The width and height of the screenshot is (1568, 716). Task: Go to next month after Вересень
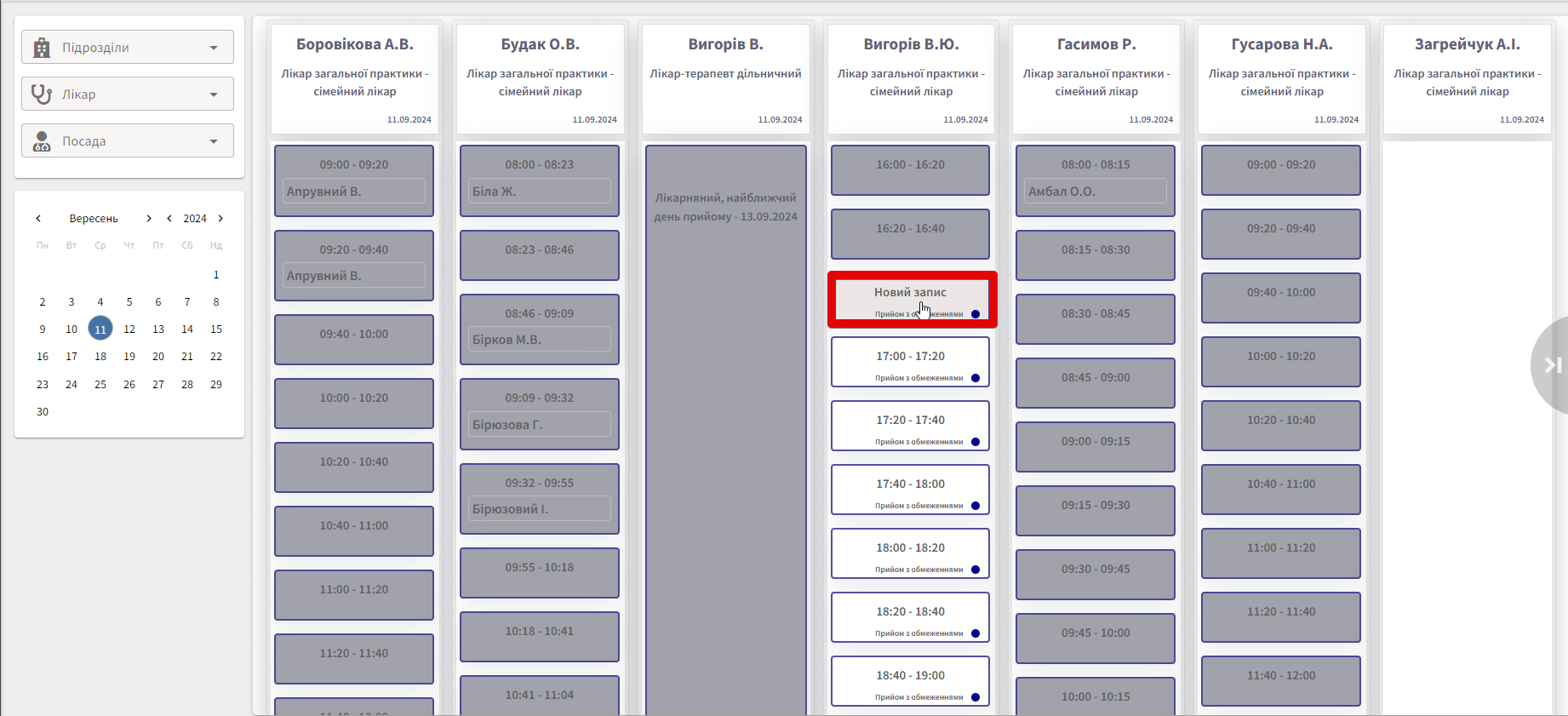pyautogui.click(x=149, y=219)
